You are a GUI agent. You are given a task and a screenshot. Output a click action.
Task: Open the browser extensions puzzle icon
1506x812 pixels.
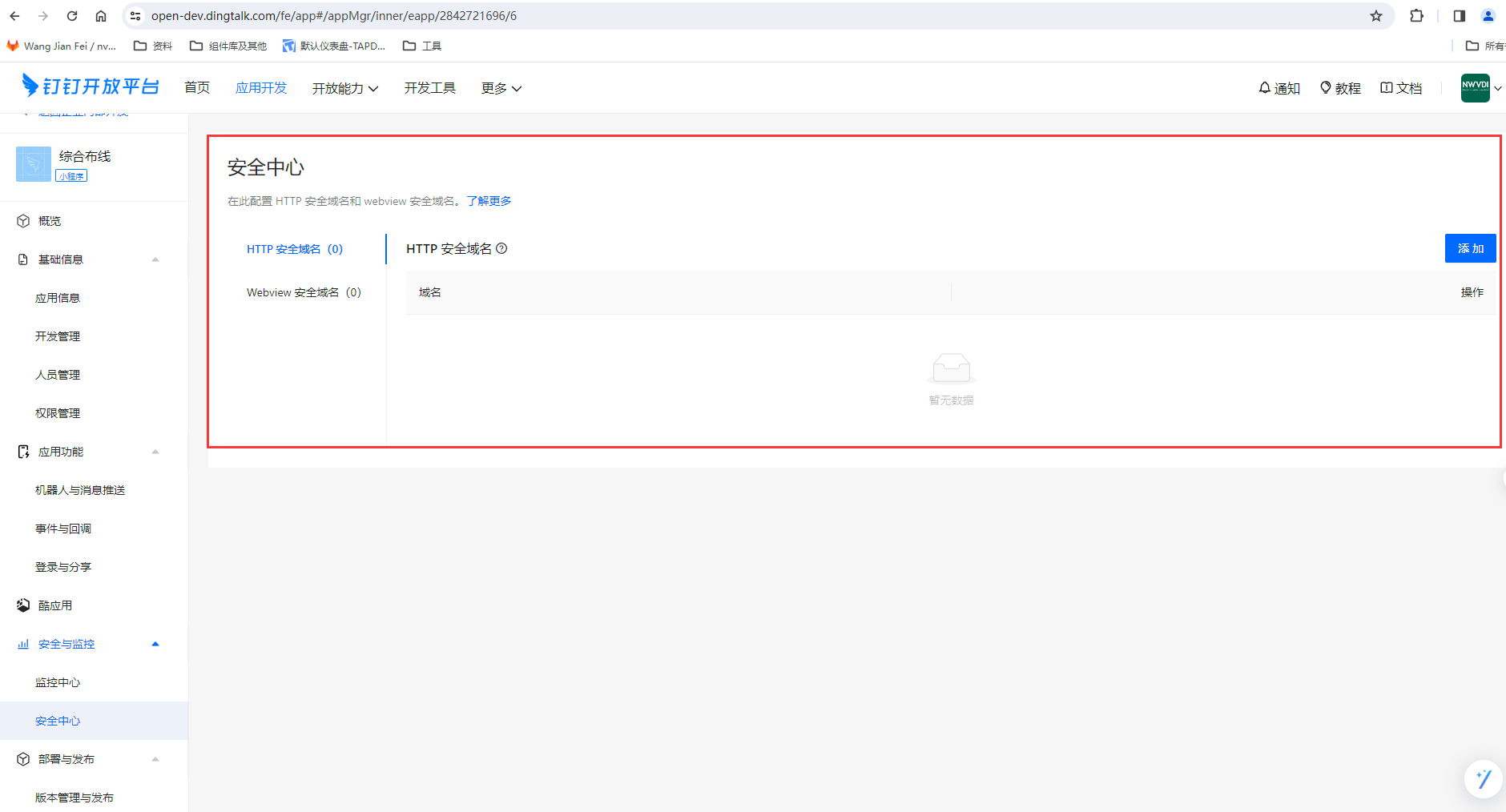click(1417, 16)
